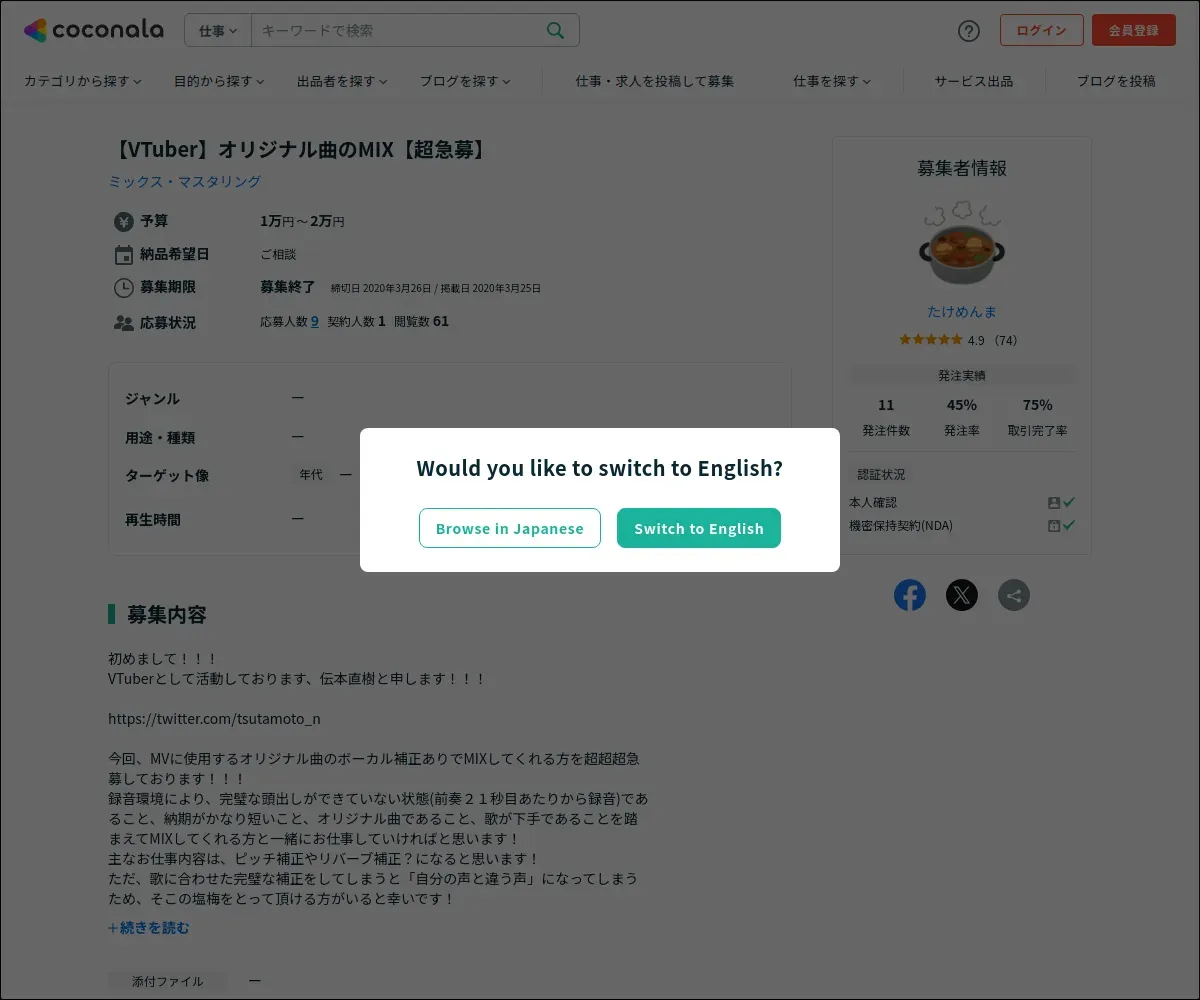Click the calendar icon beside 納品希望日
The width and height of the screenshot is (1200, 1000).
click(x=124, y=254)
